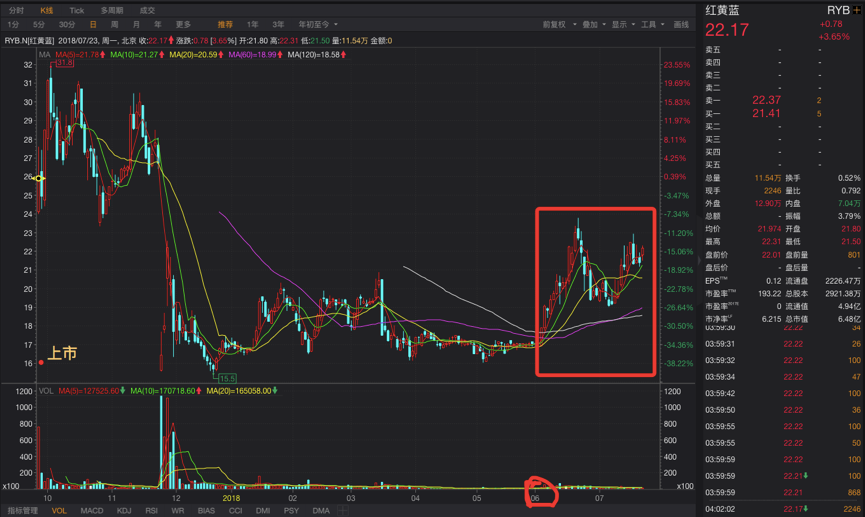
Task: Select the Tick tab
Action: point(77,10)
